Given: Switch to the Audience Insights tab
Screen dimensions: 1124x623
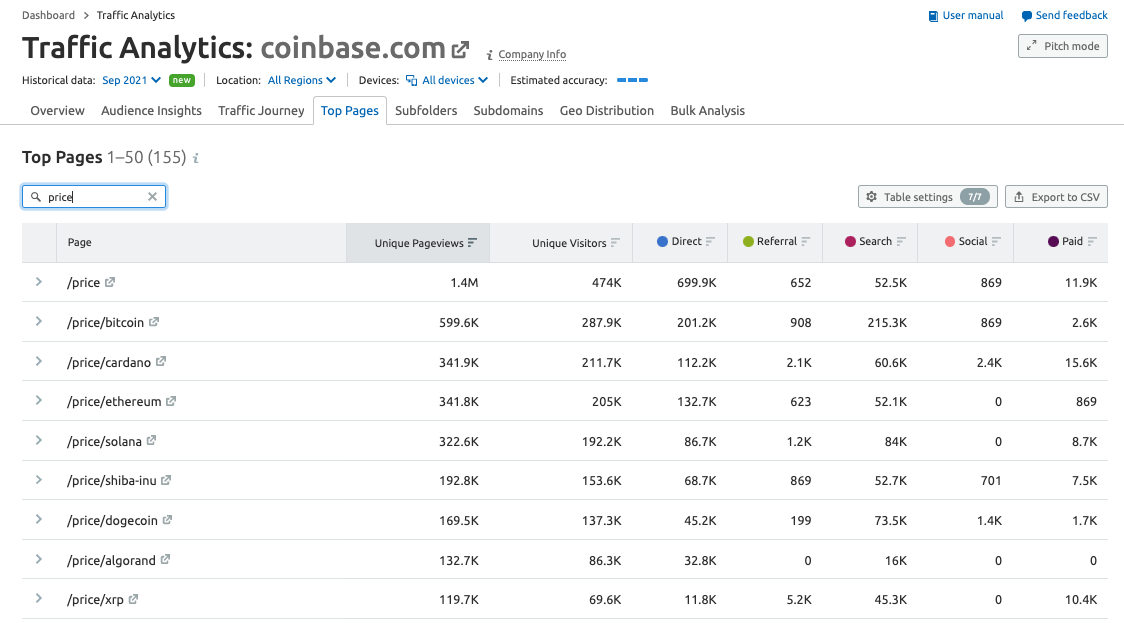Looking at the screenshot, I should tap(151, 110).
